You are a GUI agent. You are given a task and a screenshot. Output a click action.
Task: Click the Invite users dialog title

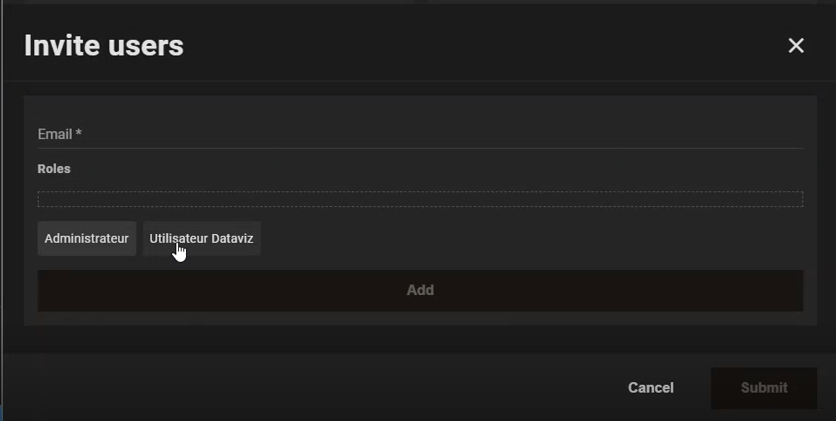pos(104,45)
